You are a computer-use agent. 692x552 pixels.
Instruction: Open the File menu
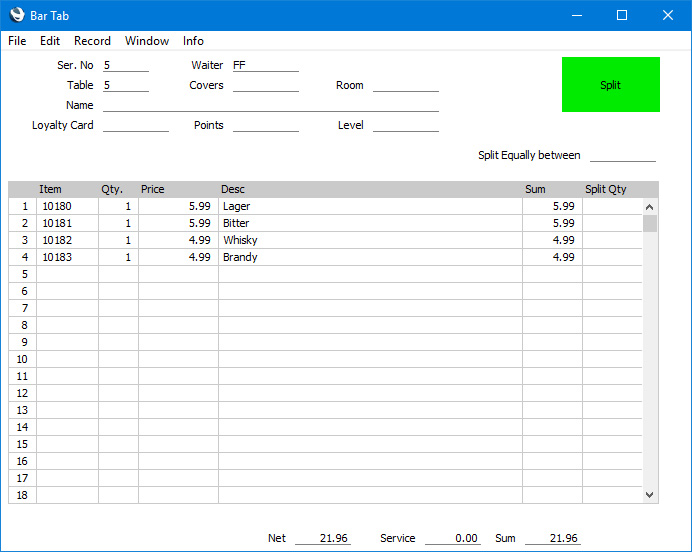coord(17,41)
